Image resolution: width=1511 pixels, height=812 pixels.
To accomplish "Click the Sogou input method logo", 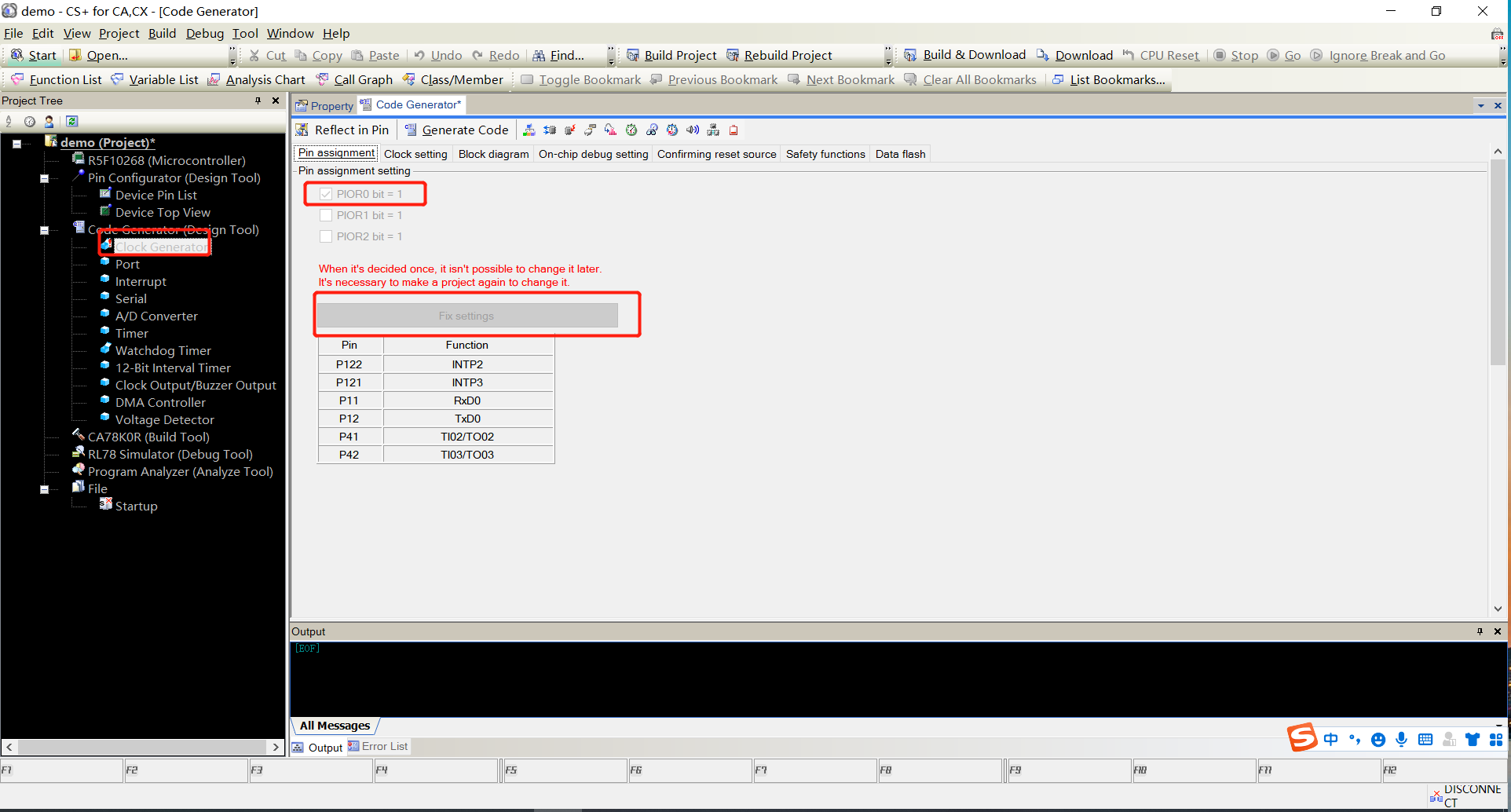I will coord(1301,737).
